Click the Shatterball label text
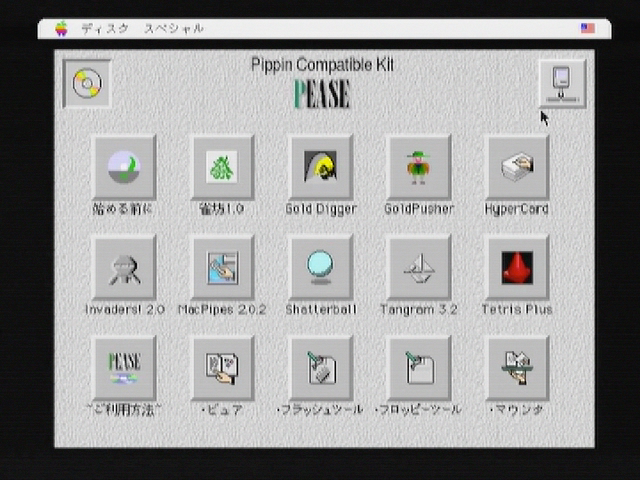Image resolution: width=640 pixels, height=480 pixels. (x=321, y=309)
